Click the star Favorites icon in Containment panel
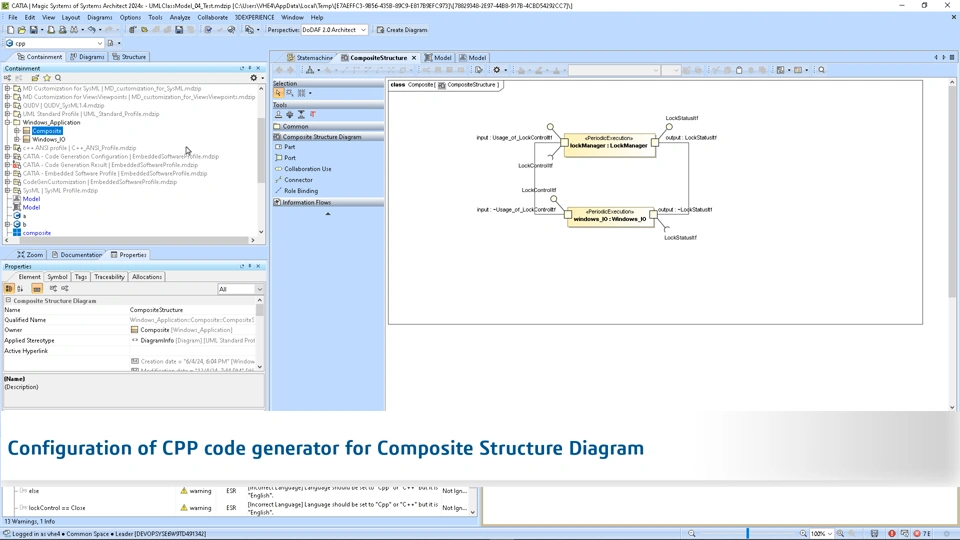This screenshot has width=960, height=540. (47, 78)
